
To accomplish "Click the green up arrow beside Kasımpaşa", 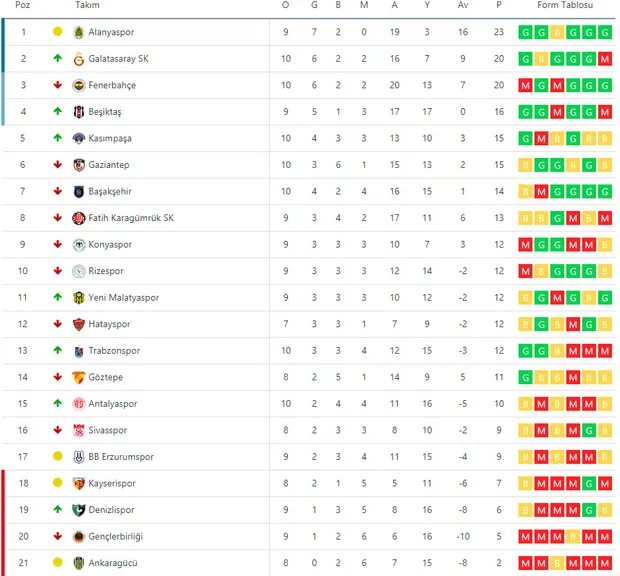I will pyautogui.click(x=58, y=138).
